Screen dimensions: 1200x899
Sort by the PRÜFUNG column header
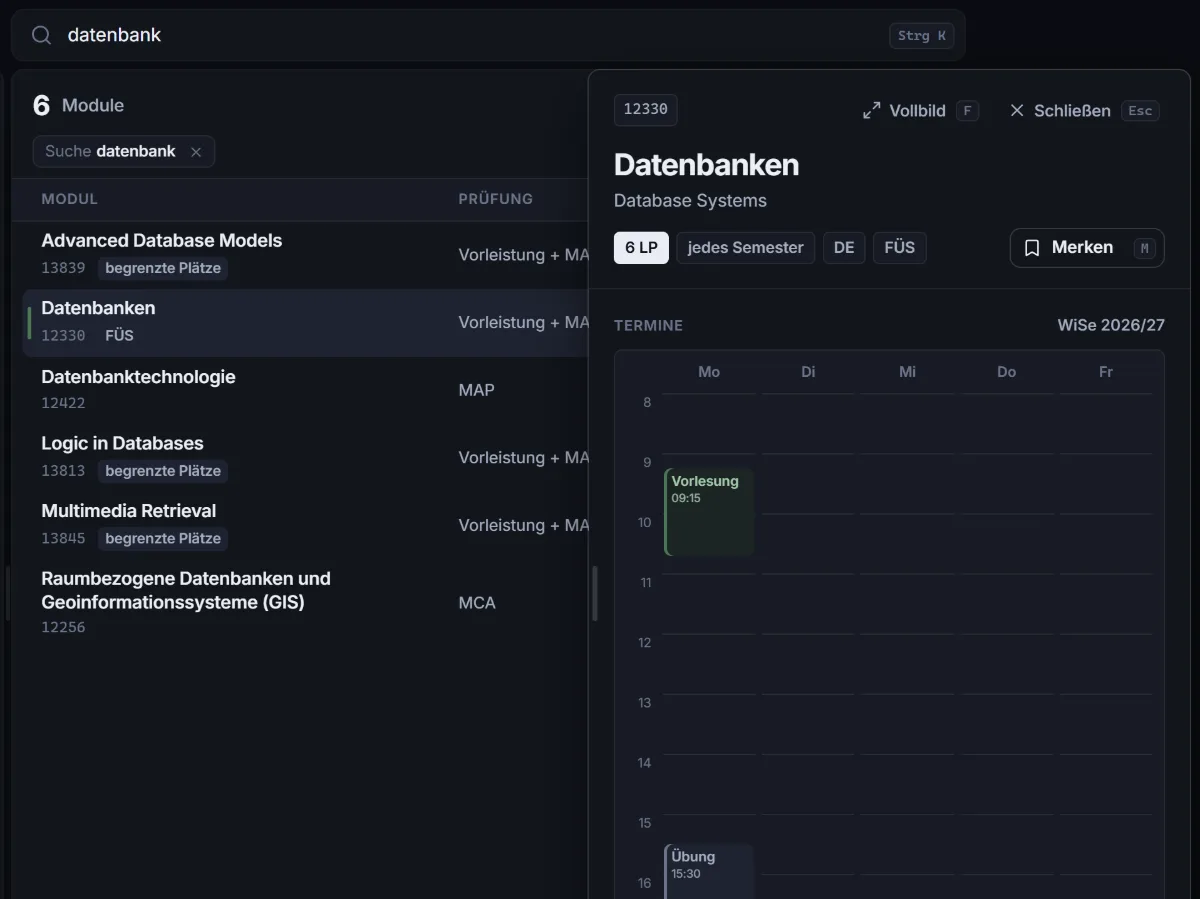[x=496, y=199]
